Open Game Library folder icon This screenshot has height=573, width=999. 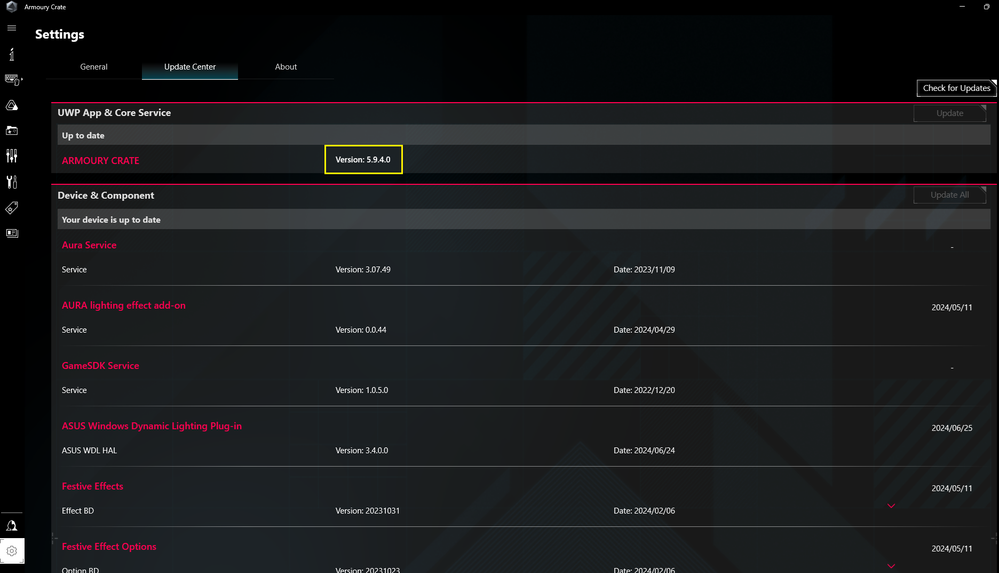11,131
